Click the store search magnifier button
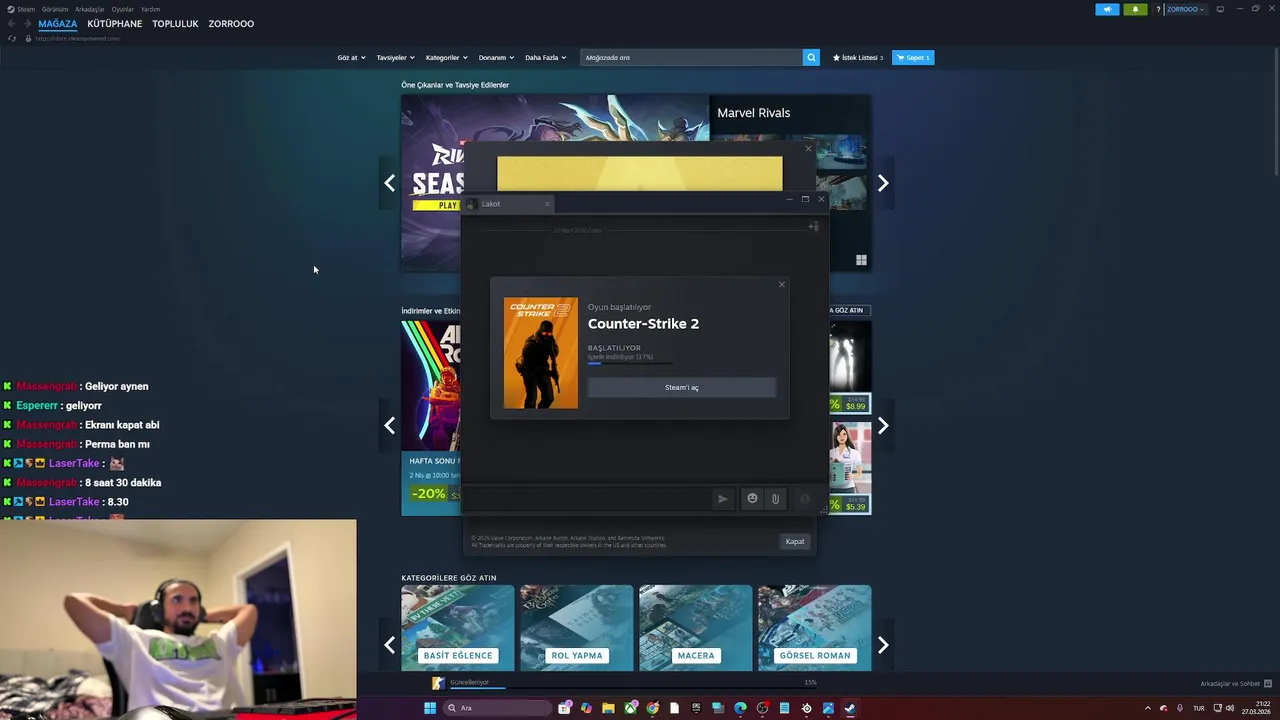Viewport: 1280px width, 720px height. click(811, 57)
